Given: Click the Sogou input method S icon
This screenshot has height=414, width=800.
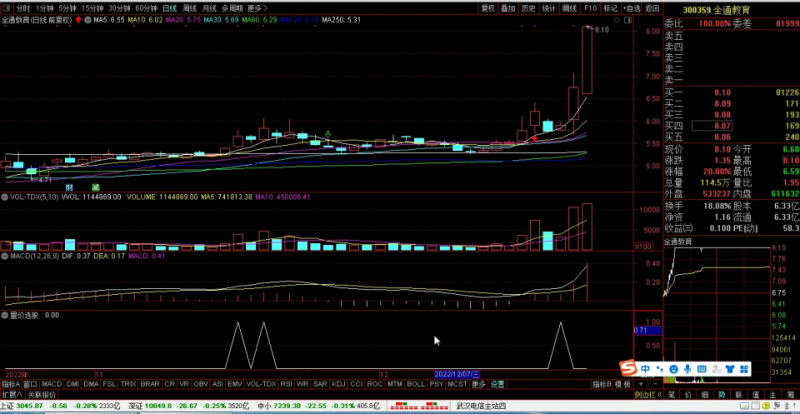Looking at the screenshot, I should click(629, 367).
